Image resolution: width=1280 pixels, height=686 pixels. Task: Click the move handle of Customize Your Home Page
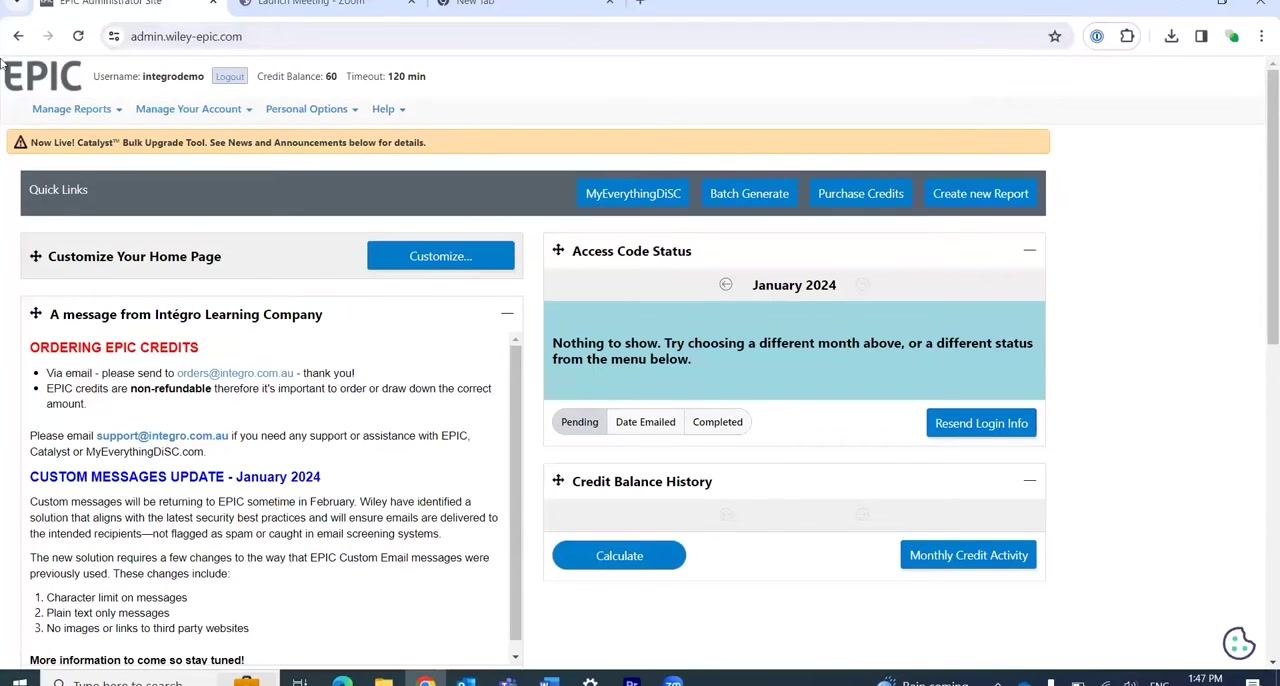click(36, 256)
